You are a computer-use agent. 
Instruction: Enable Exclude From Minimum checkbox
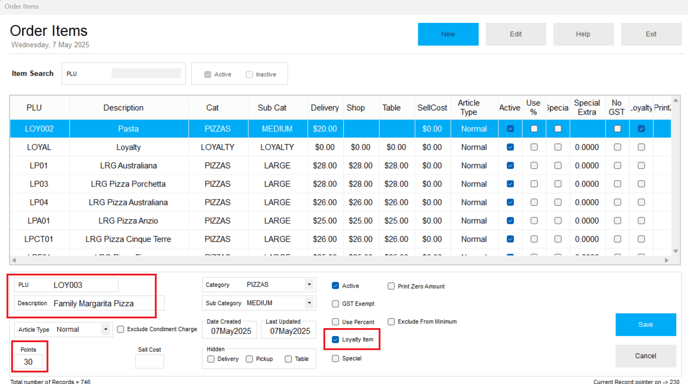[x=391, y=322]
